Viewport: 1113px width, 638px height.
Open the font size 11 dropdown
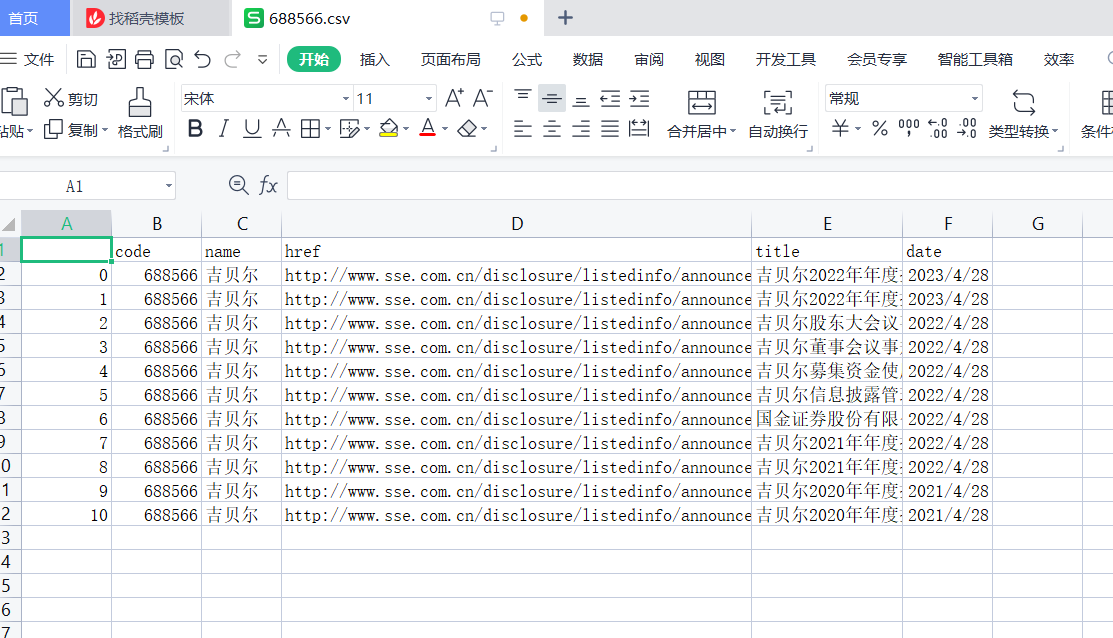tap(429, 99)
